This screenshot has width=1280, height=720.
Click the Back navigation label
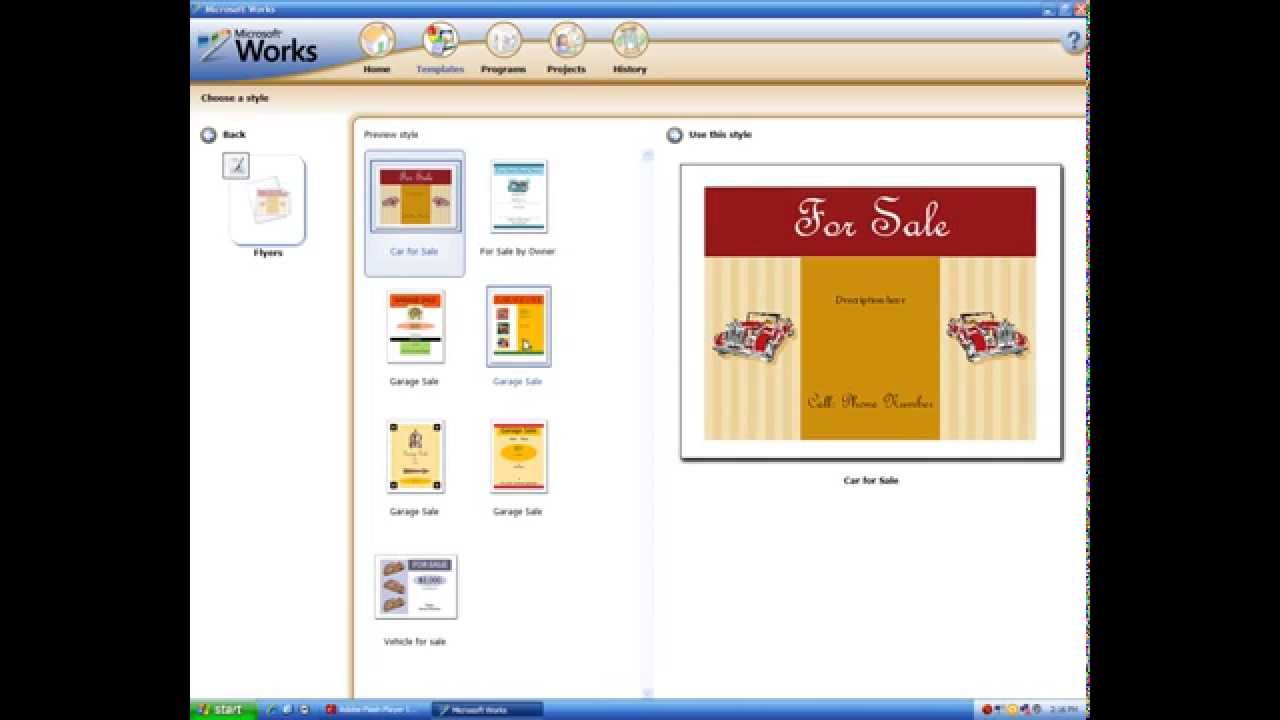[x=235, y=134]
